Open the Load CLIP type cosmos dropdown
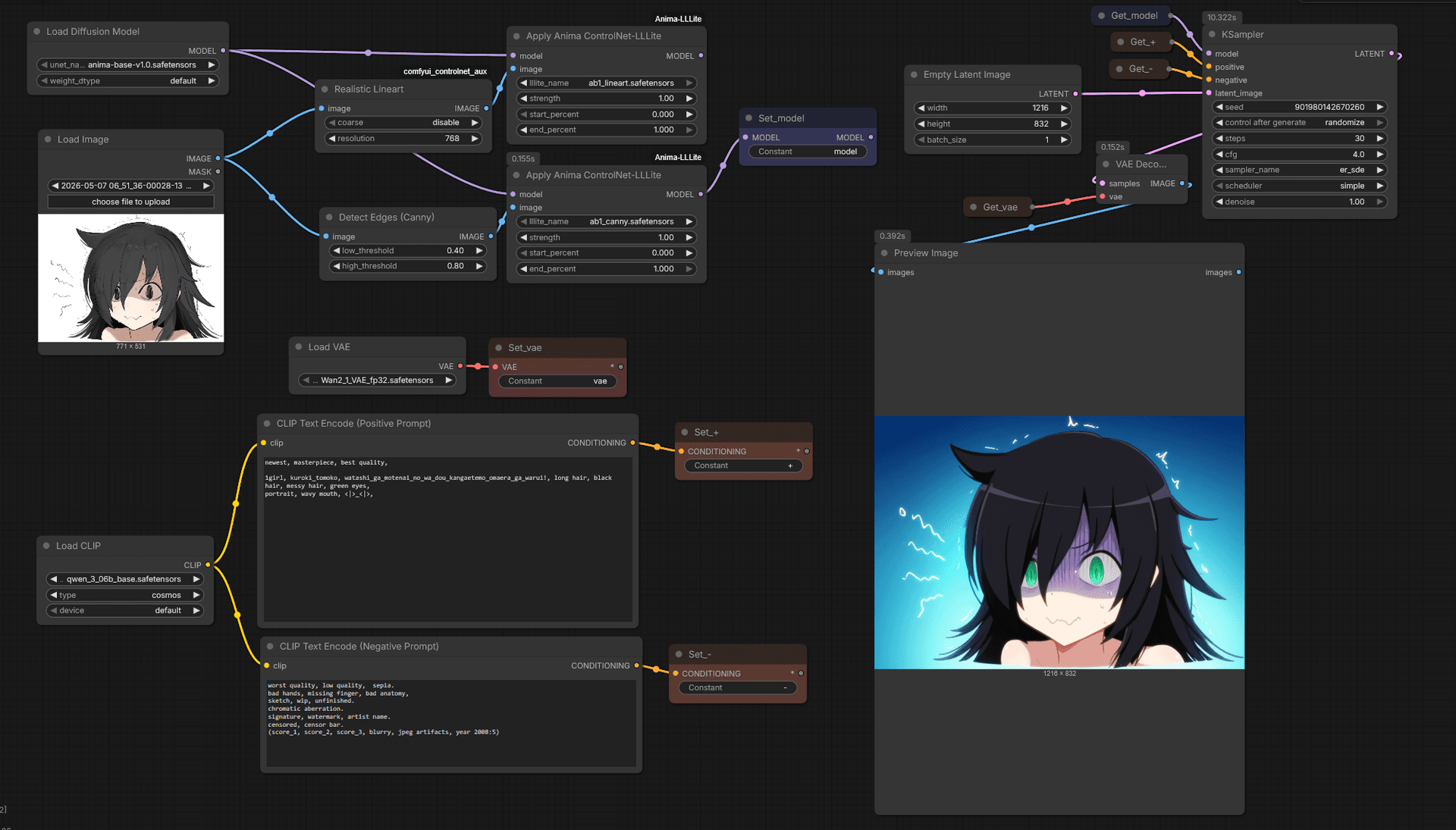This screenshot has width=1456, height=830. 125,596
